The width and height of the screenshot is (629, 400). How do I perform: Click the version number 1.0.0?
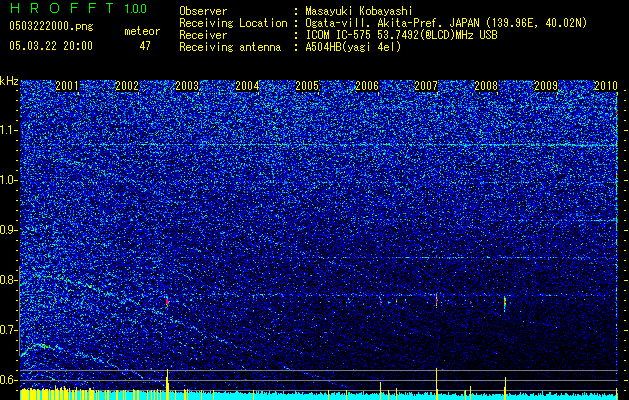[135, 9]
